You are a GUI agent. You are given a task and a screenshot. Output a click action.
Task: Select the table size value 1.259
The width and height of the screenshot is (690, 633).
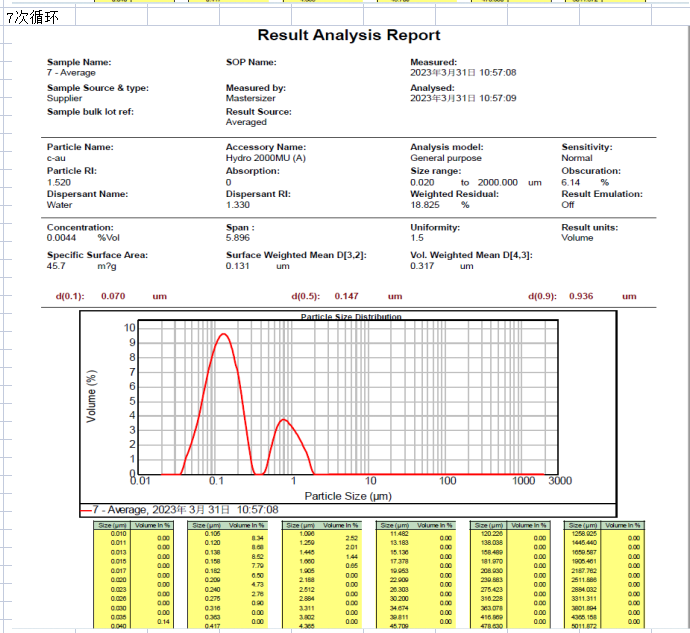307,543
